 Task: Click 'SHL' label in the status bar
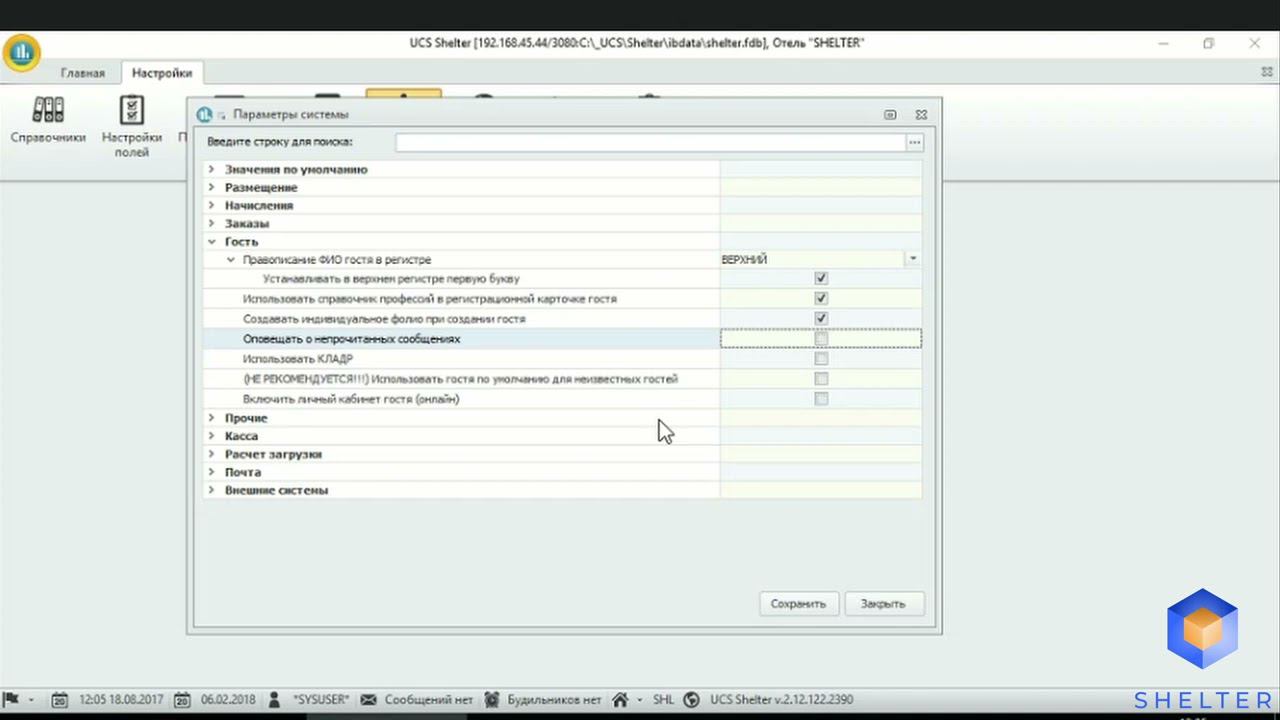[663, 700]
